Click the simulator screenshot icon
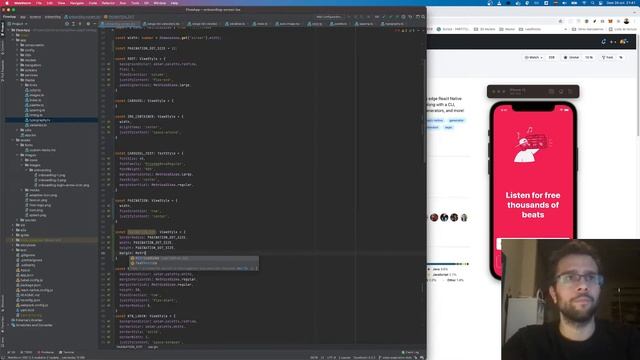The width and height of the screenshot is (640, 360). click(x=551, y=92)
